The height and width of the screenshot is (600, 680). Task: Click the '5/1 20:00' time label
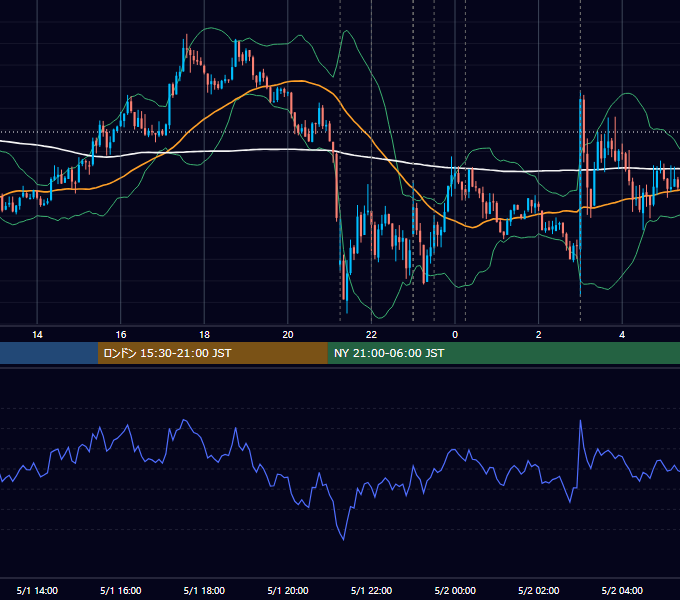288,590
